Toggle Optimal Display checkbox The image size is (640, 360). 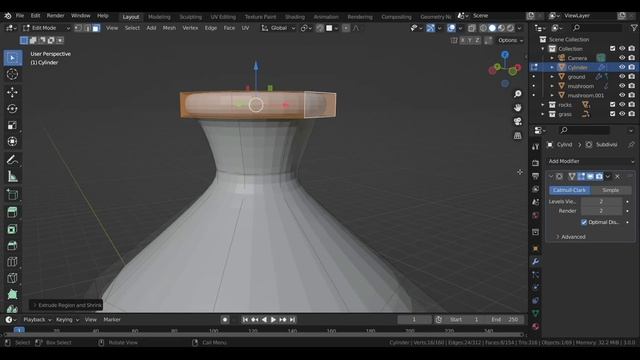[584, 222]
